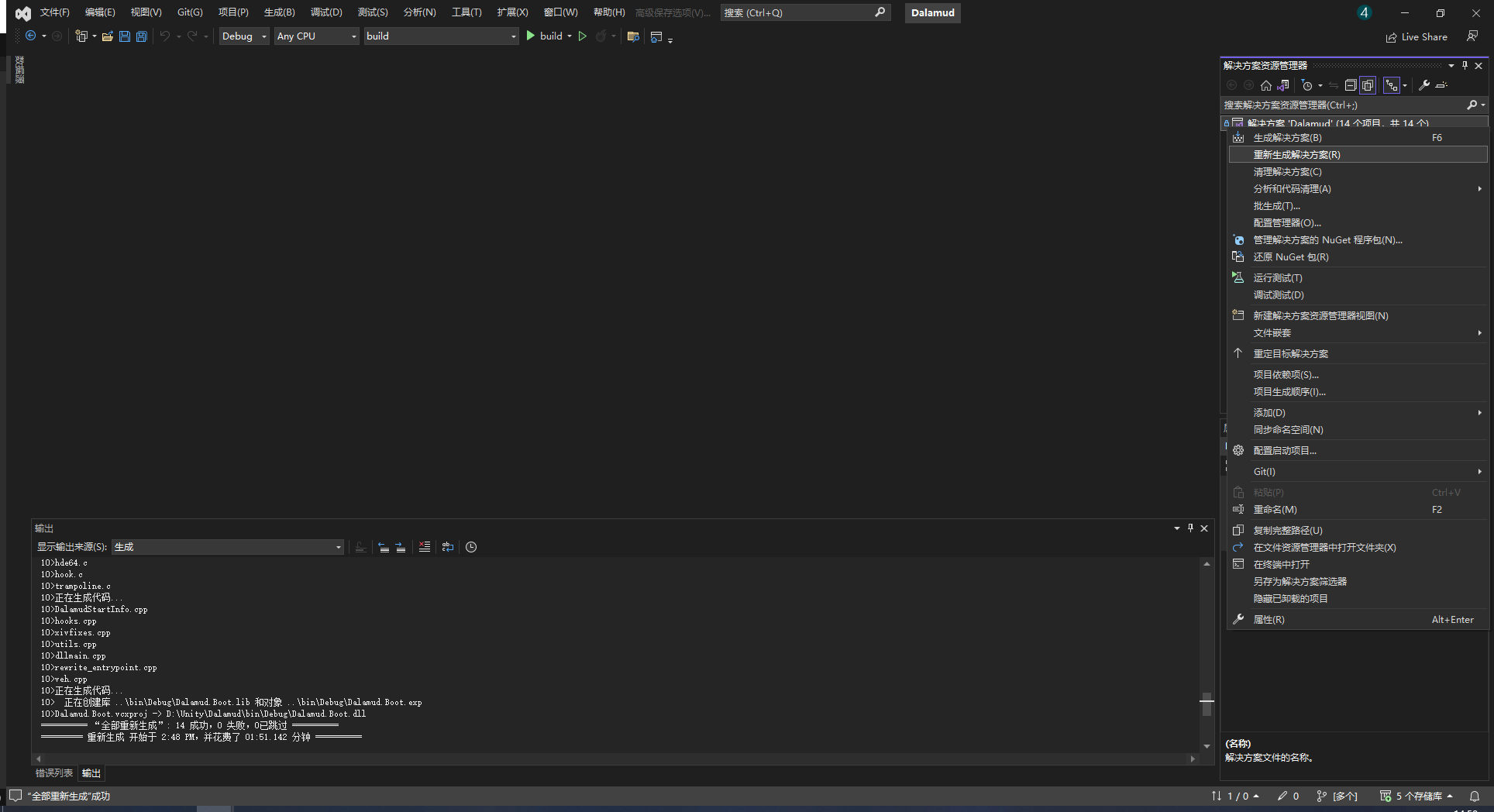Choose 生成解决方案(B) in context menu

pos(1358,138)
